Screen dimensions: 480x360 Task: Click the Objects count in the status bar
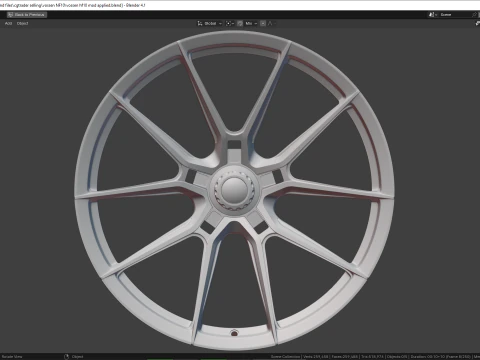397,357
